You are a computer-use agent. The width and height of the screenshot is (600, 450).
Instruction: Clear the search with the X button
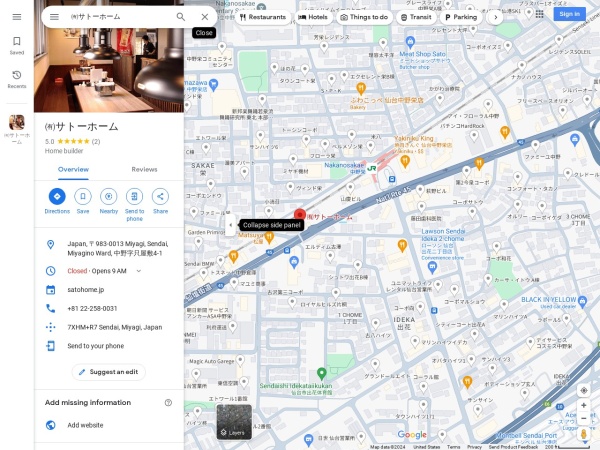205,17
